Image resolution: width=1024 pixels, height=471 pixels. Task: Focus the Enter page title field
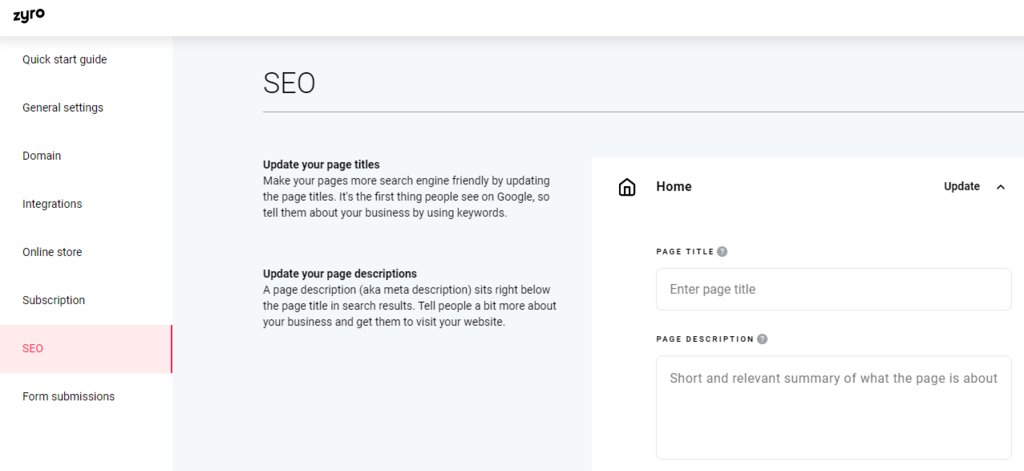[x=833, y=289]
